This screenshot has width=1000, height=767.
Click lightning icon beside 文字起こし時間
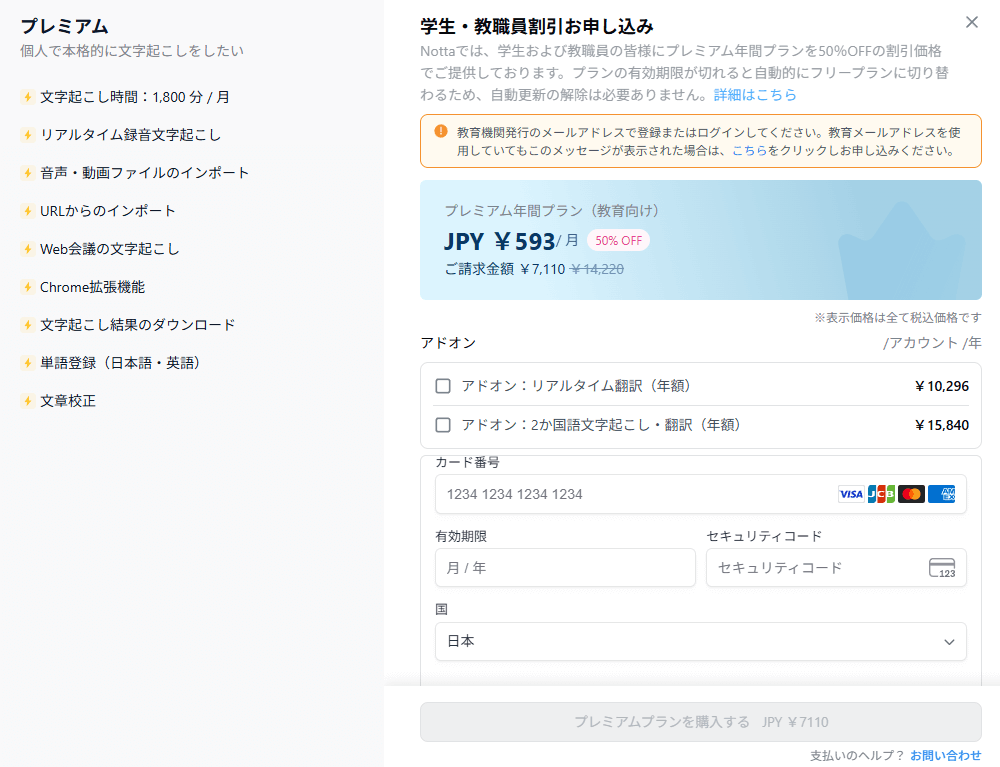[27, 97]
